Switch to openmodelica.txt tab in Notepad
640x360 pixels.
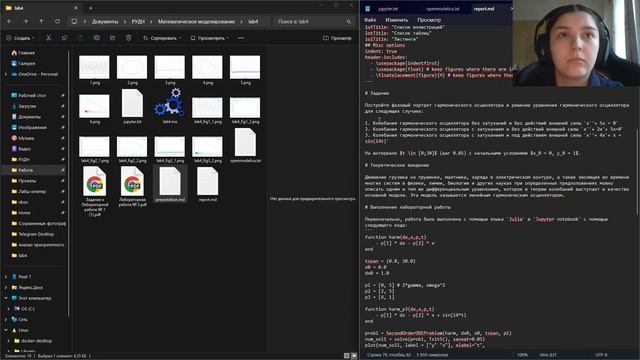click(x=442, y=8)
